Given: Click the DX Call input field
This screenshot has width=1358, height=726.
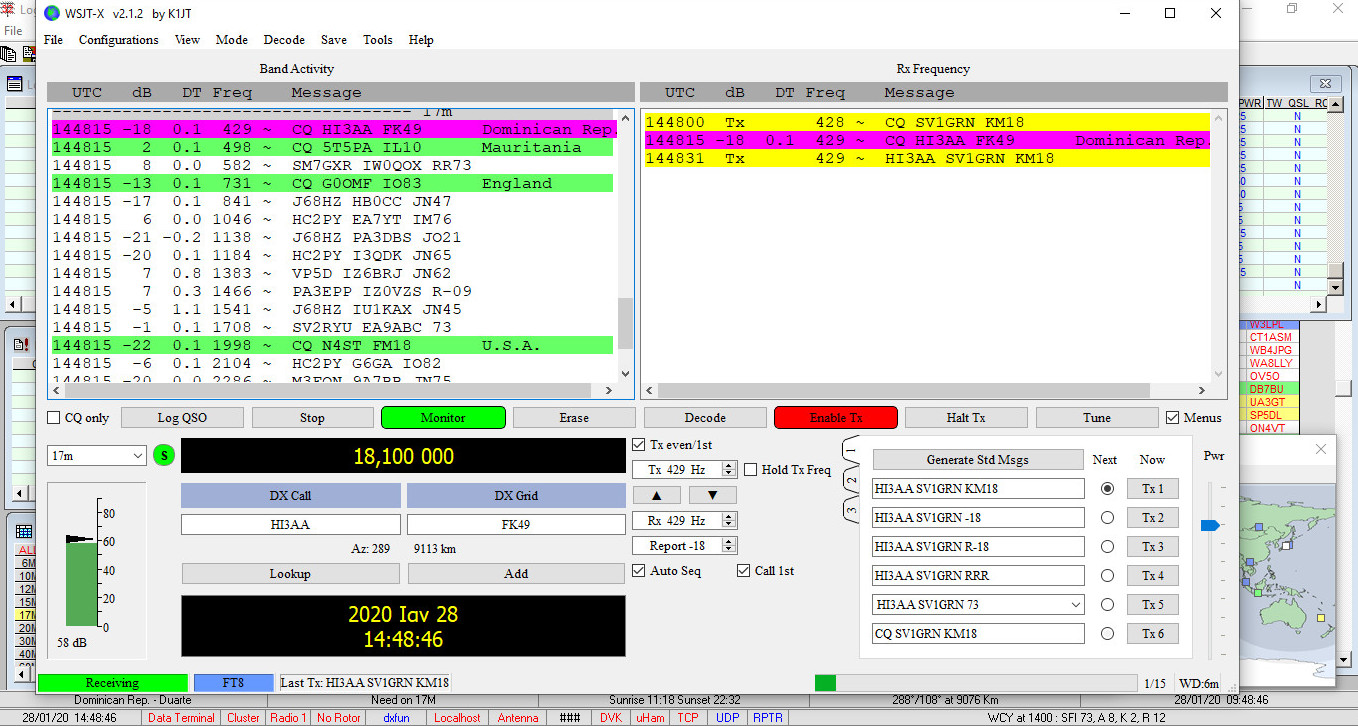Looking at the screenshot, I should click(290, 523).
